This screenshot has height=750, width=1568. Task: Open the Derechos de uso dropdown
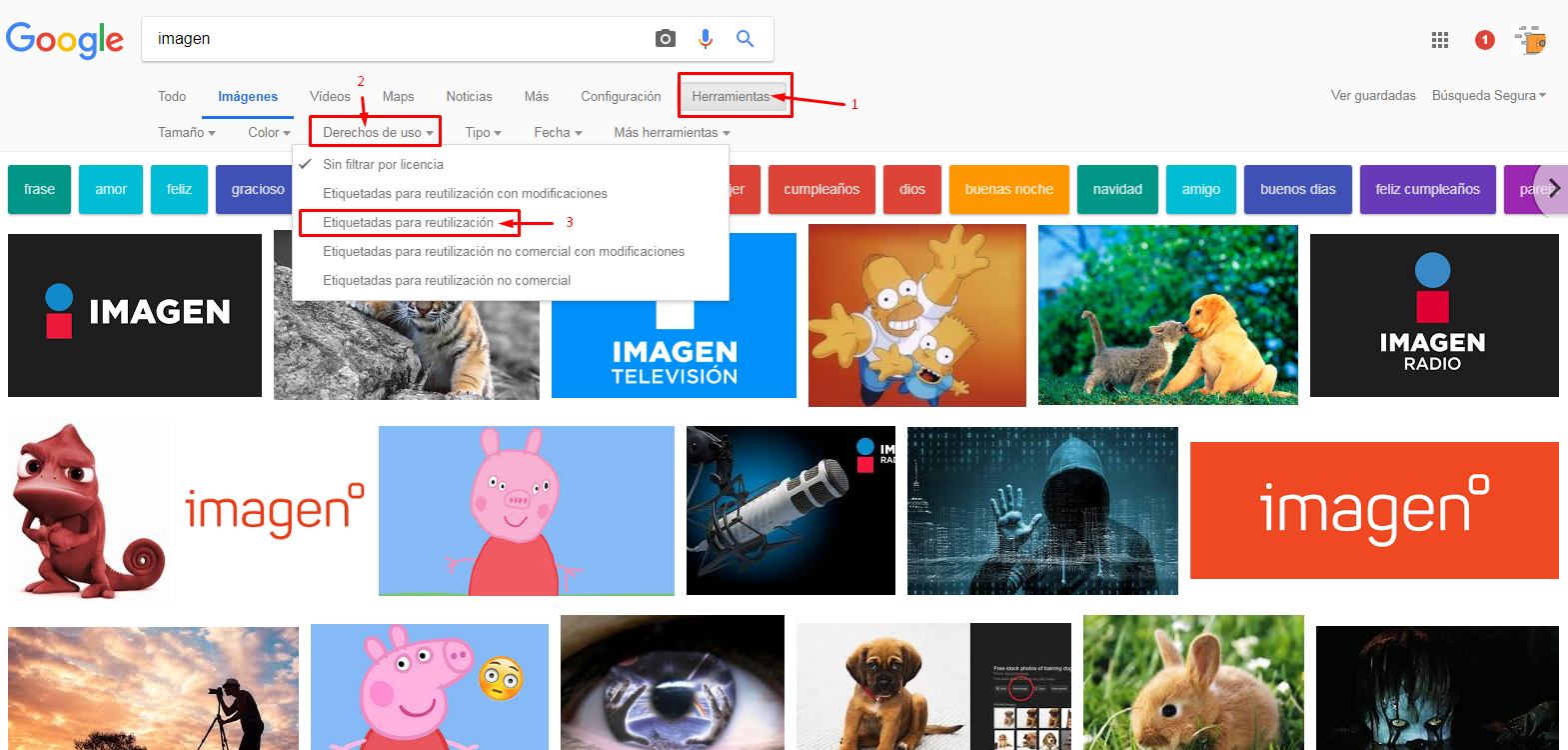pos(378,132)
